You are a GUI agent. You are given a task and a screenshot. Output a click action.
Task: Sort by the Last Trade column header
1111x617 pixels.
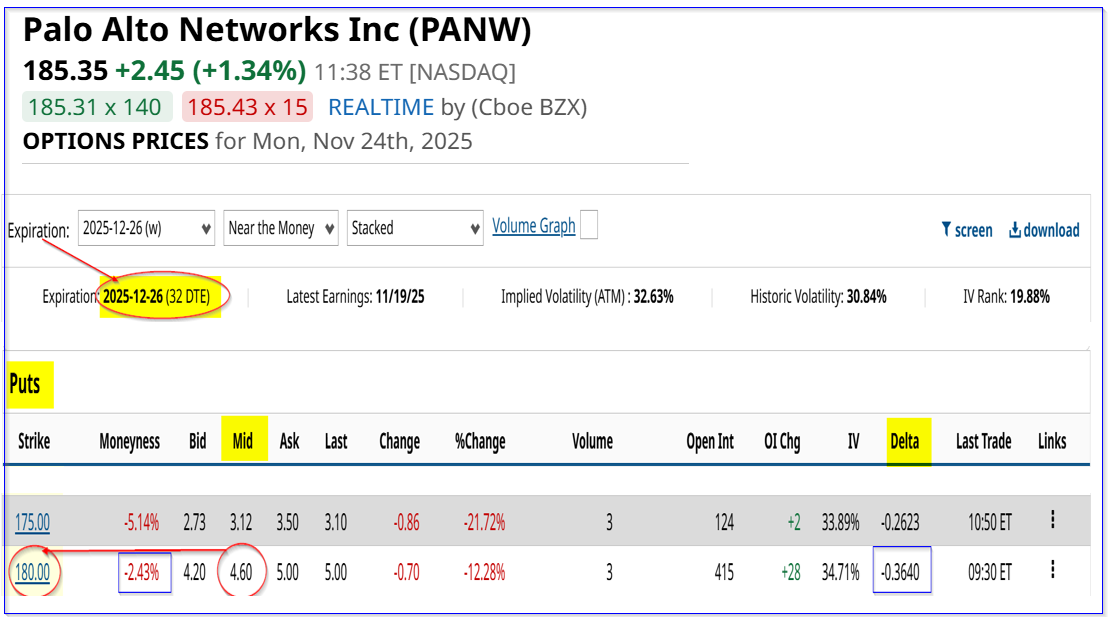[x=983, y=441]
